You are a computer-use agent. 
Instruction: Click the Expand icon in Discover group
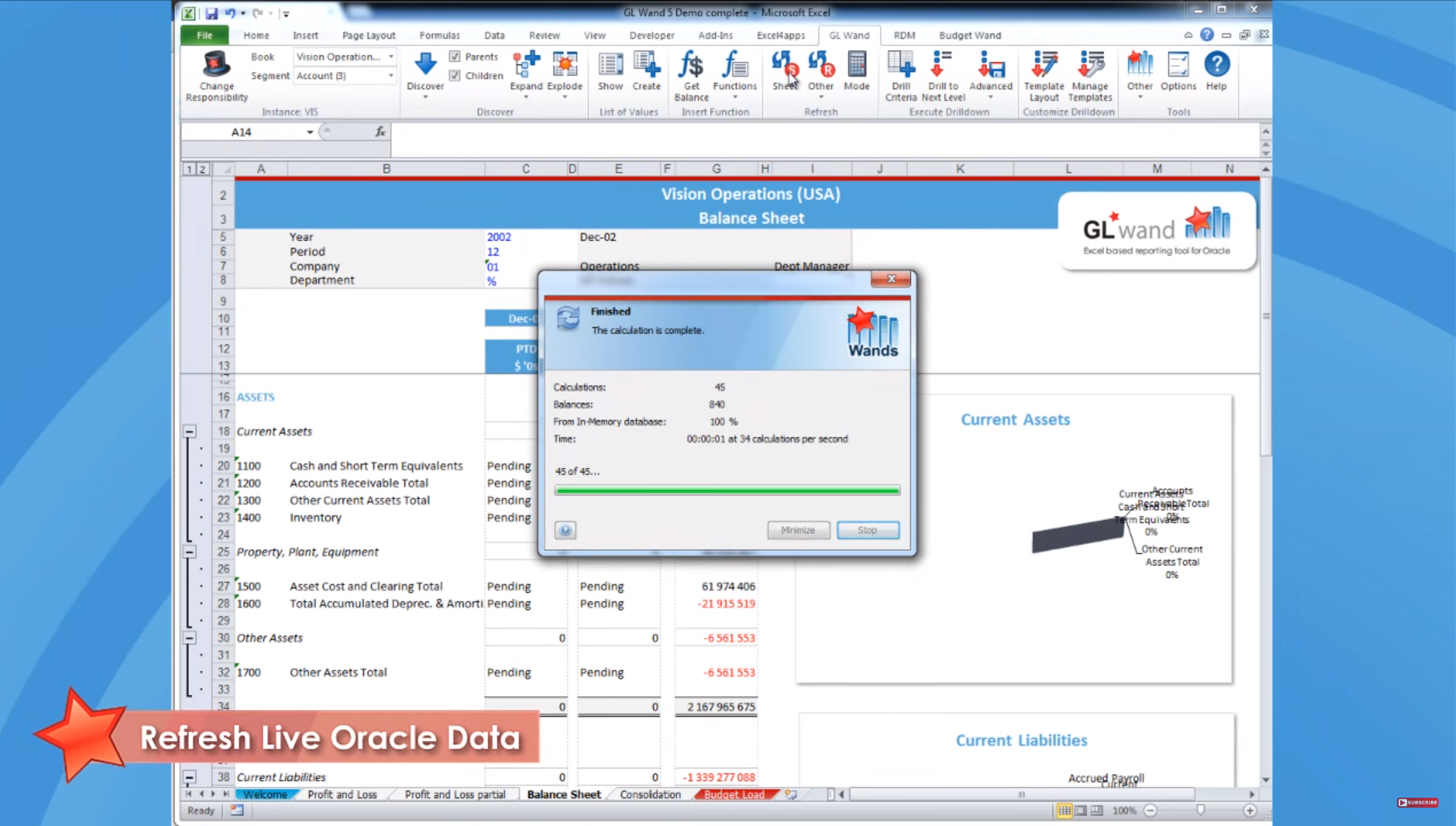tap(526, 65)
